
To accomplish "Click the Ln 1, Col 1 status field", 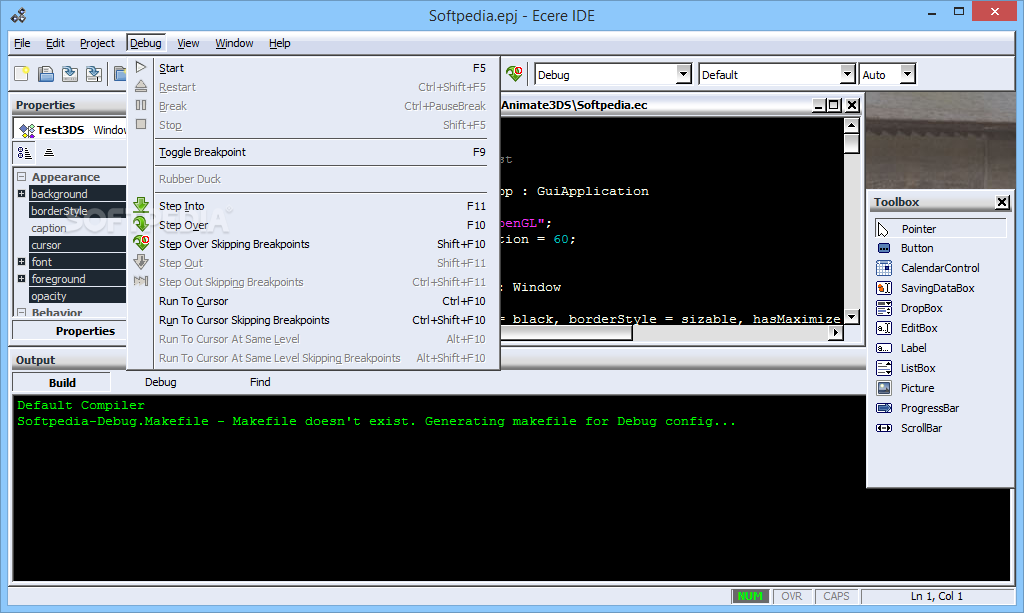I will pos(936,596).
